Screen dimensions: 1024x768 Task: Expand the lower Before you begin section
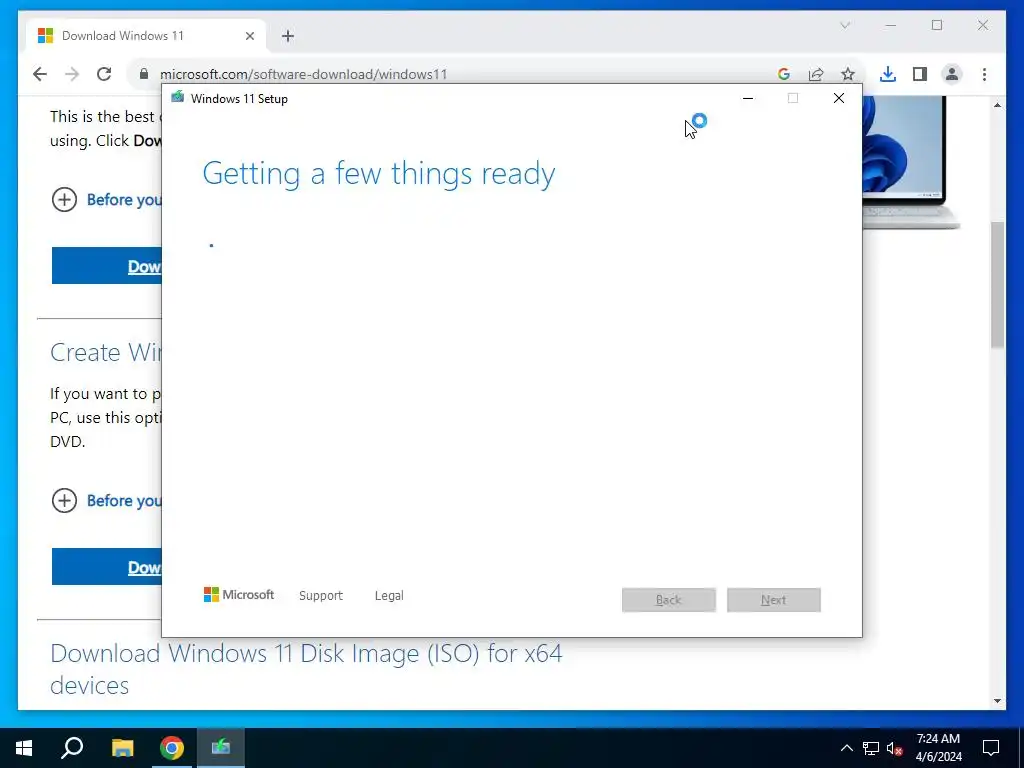coord(106,500)
